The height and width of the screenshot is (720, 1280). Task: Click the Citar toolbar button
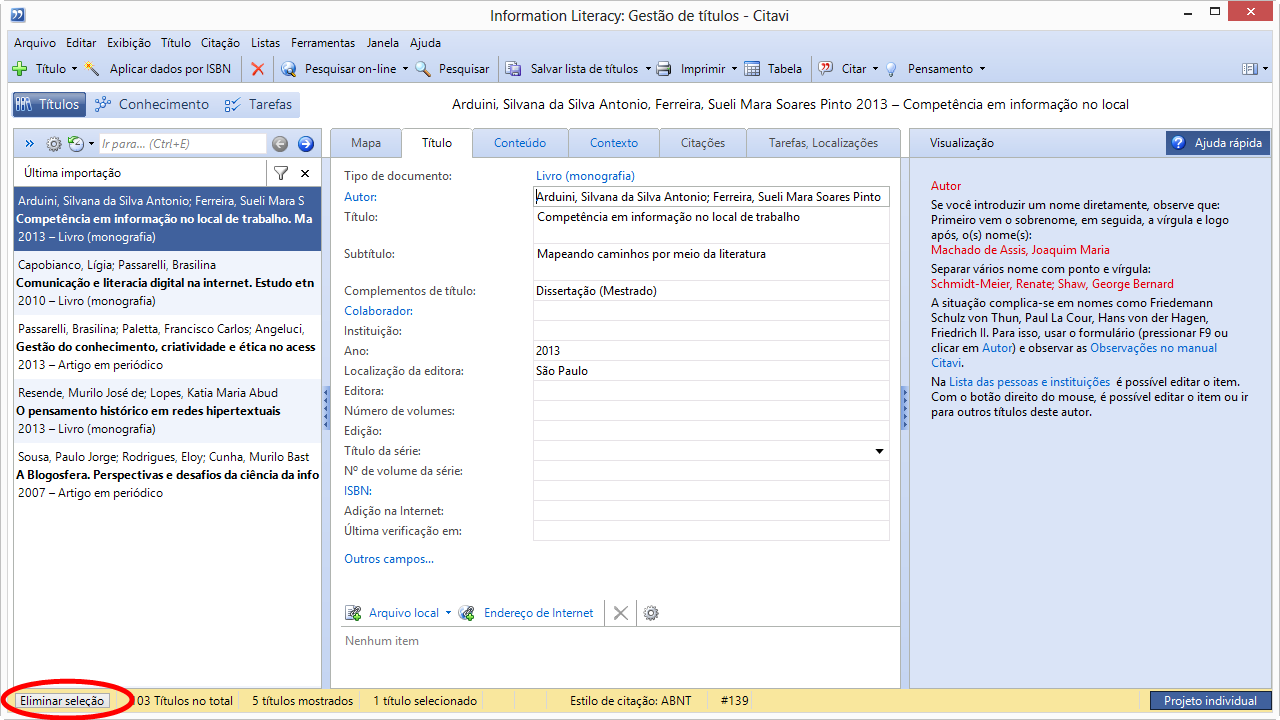tap(843, 69)
